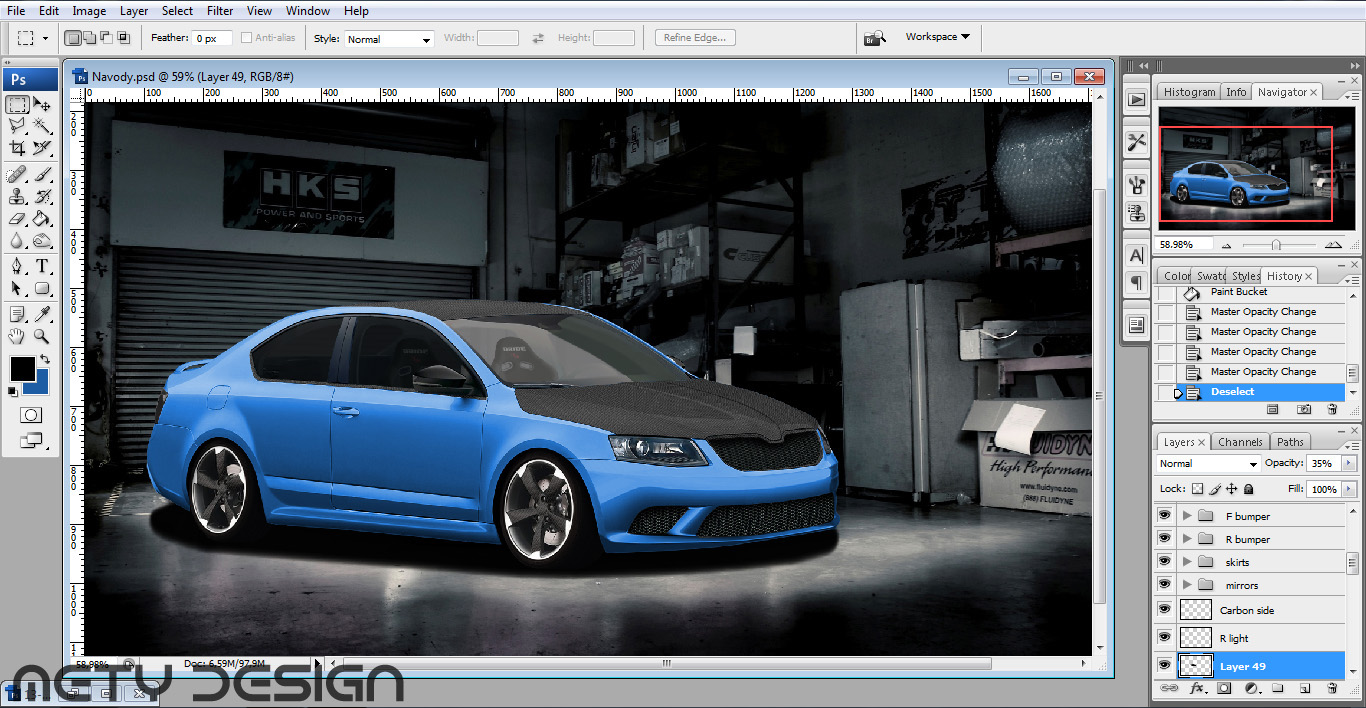Swap foreground and background colors
Viewport: 1366px width, 708px height.
[x=44, y=360]
